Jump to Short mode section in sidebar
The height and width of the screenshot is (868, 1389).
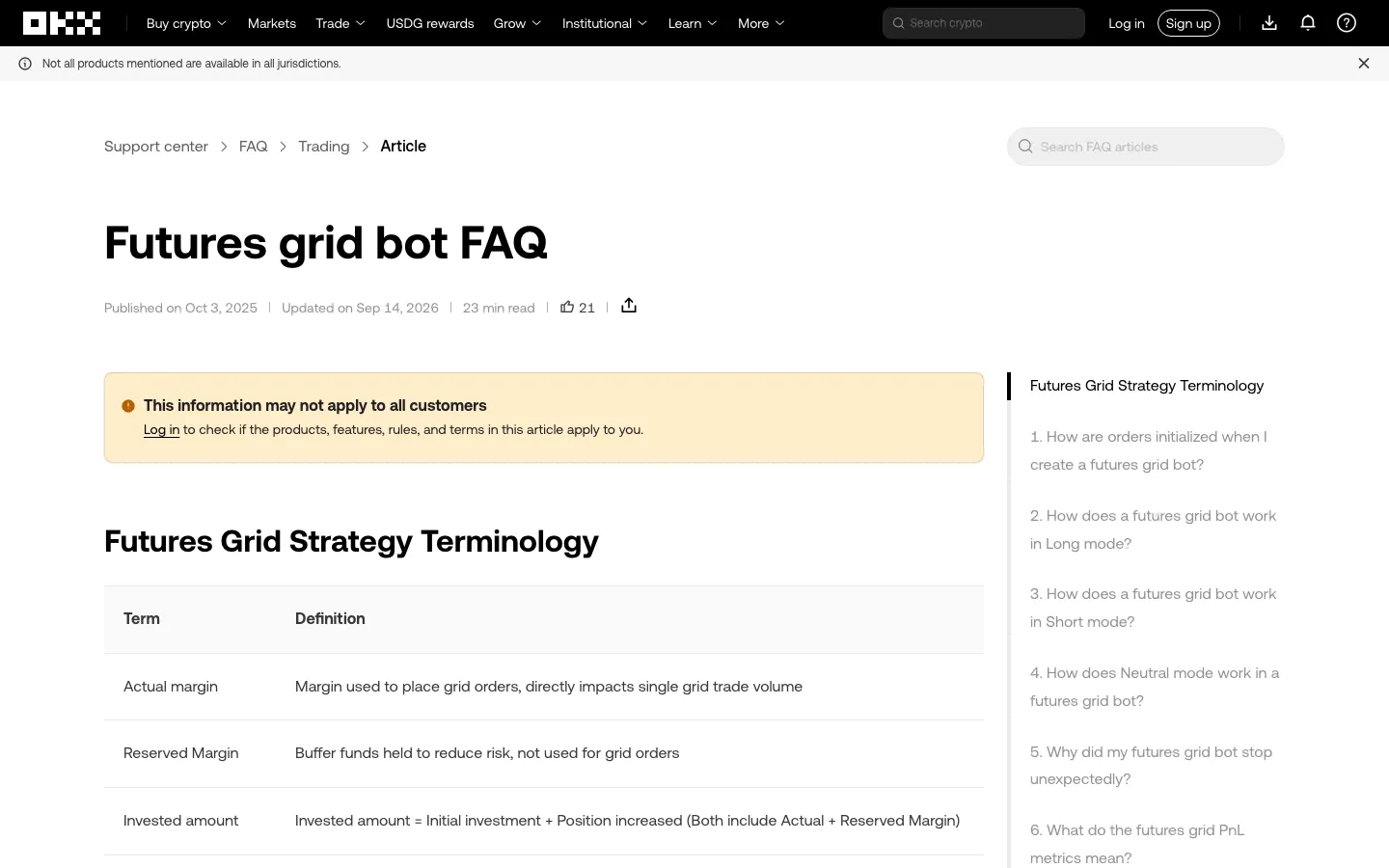[1153, 608]
